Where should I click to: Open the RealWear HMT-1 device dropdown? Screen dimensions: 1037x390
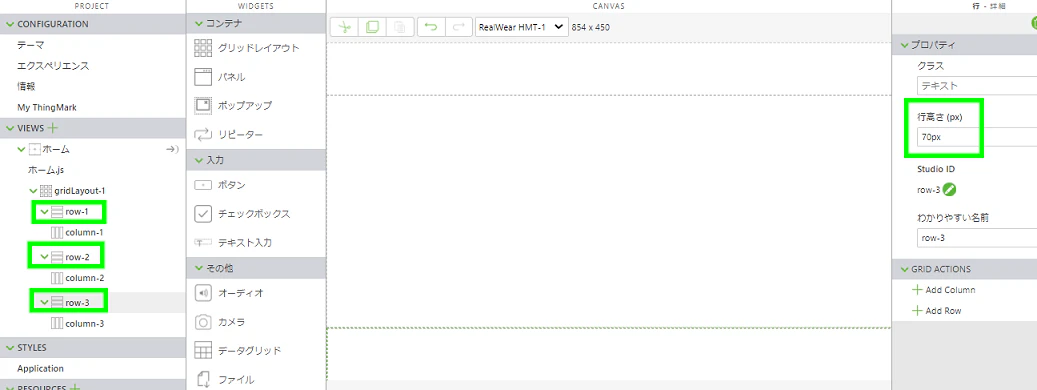click(521, 27)
